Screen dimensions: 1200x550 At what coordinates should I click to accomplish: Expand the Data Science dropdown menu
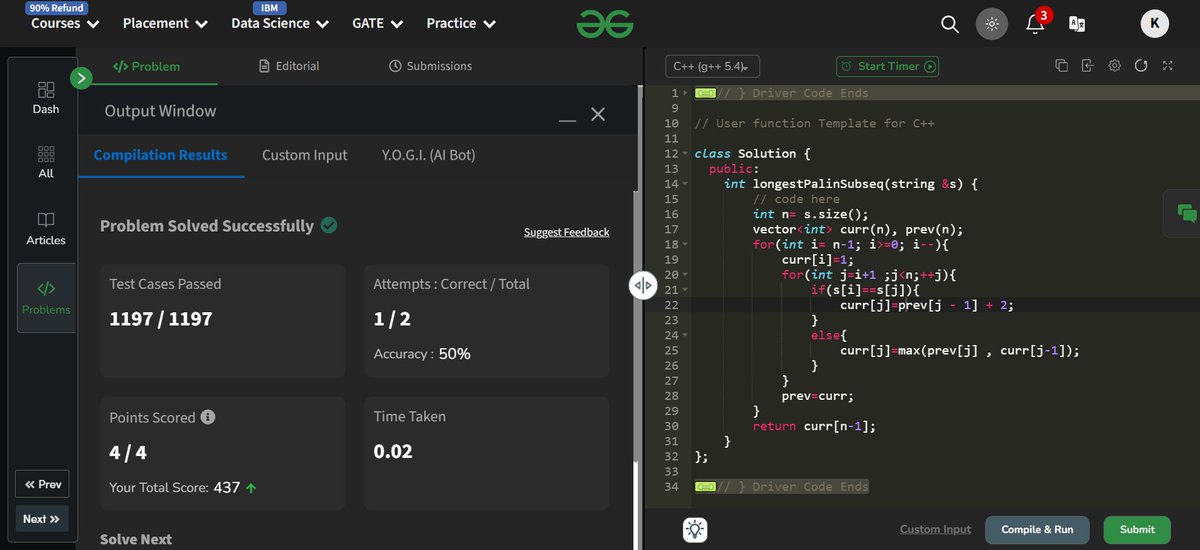click(280, 23)
